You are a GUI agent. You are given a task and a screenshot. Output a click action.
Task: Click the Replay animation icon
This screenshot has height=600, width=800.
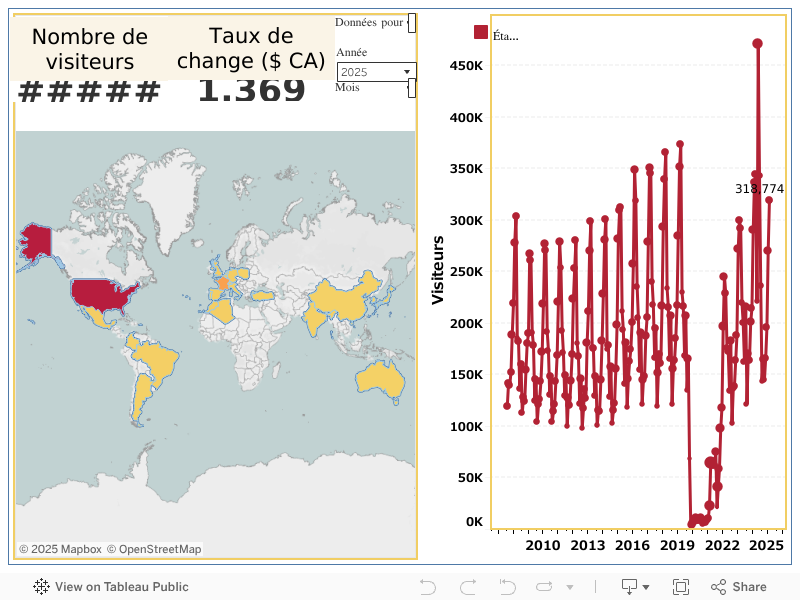point(544,587)
